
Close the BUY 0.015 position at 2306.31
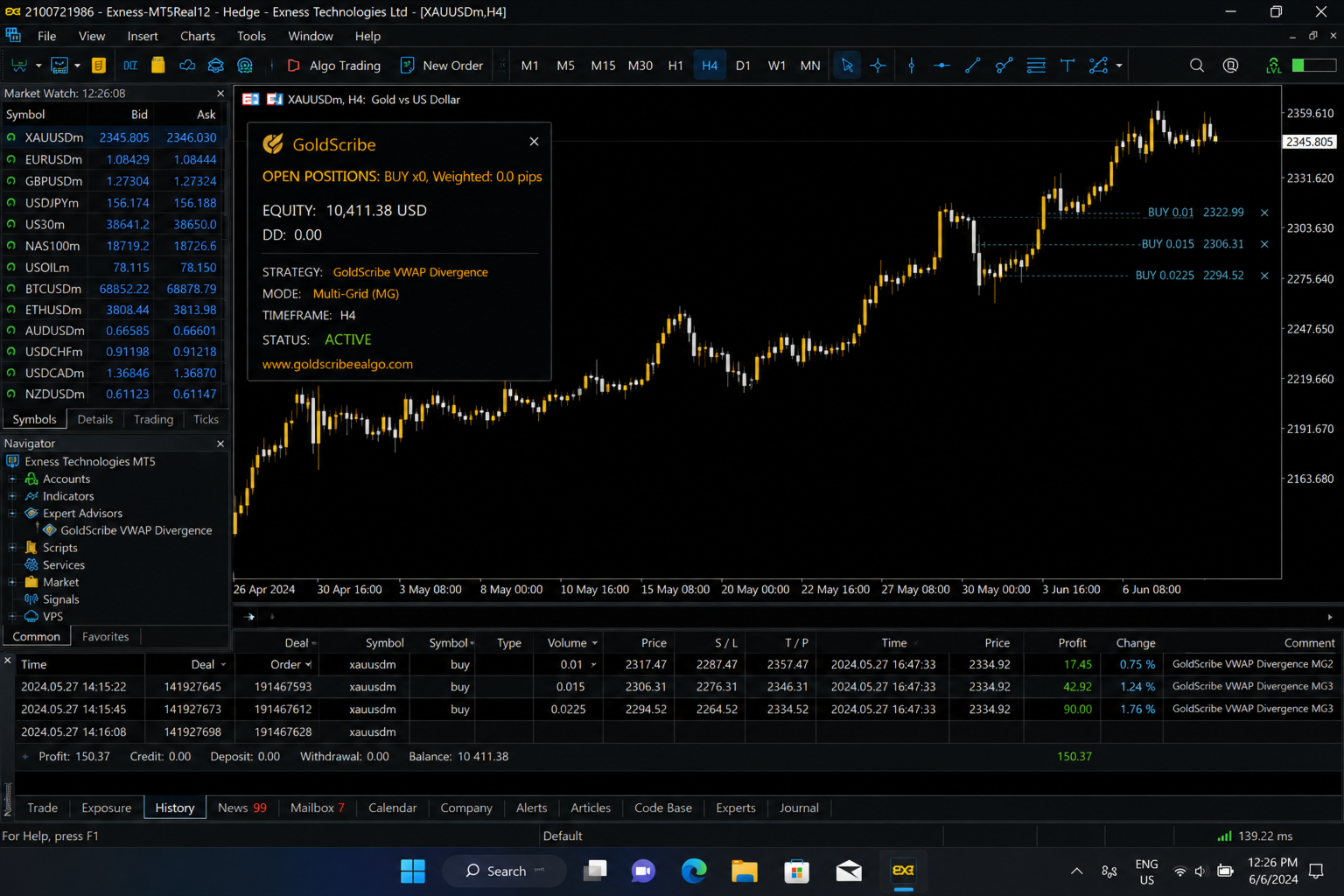point(1264,244)
